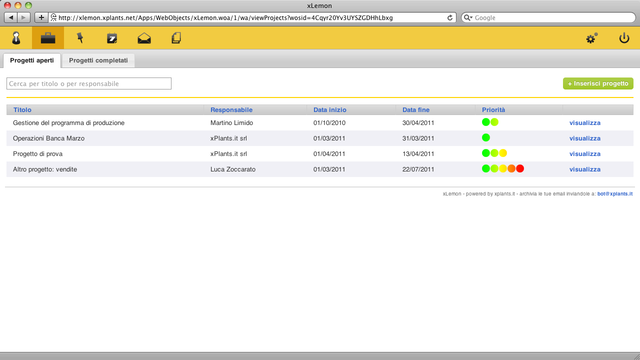Open the envelope mail icon

(x=144, y=38)
